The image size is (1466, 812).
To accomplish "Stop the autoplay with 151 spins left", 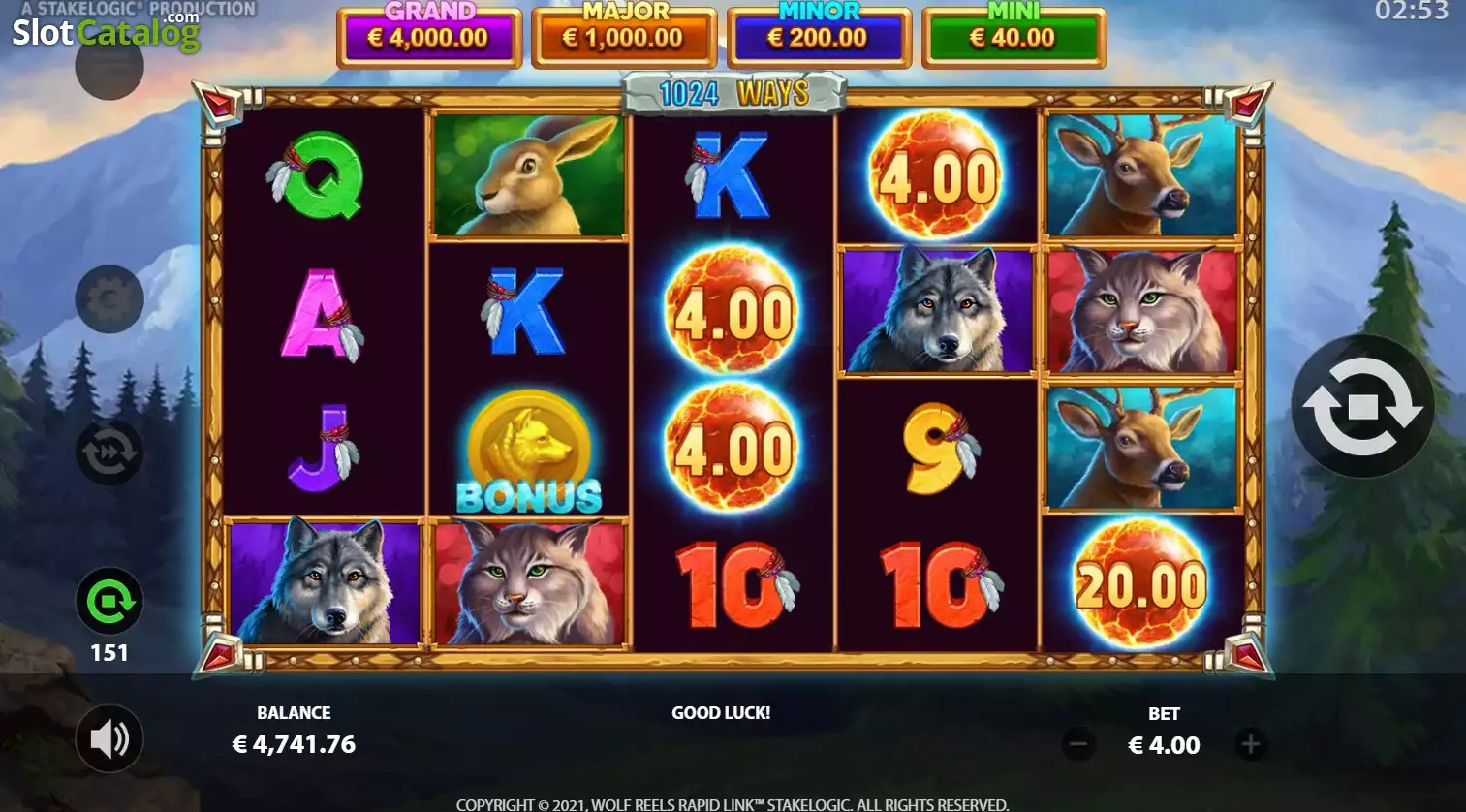I will [x=109, y=601].
